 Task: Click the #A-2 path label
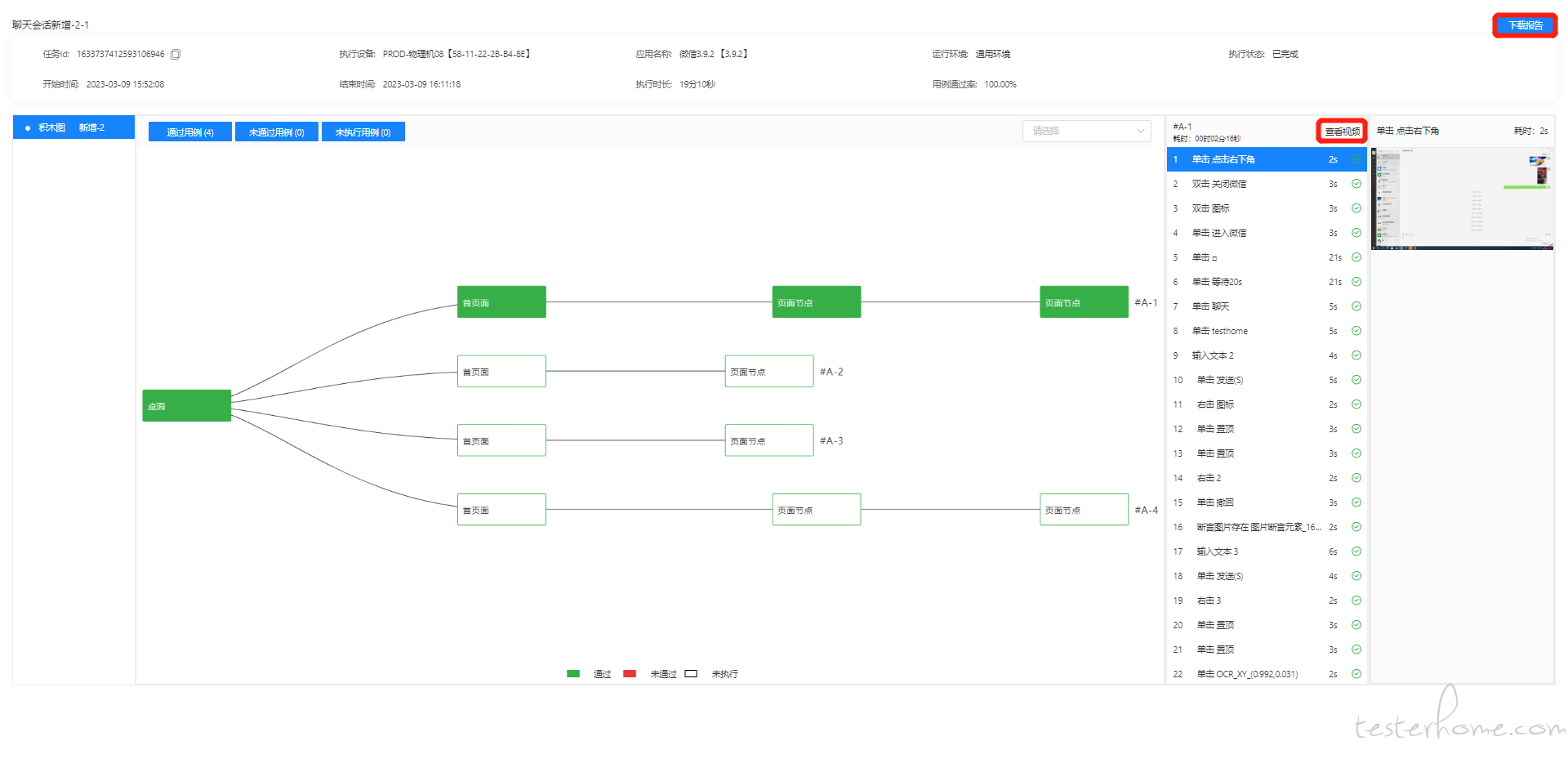tap(831, 372)
